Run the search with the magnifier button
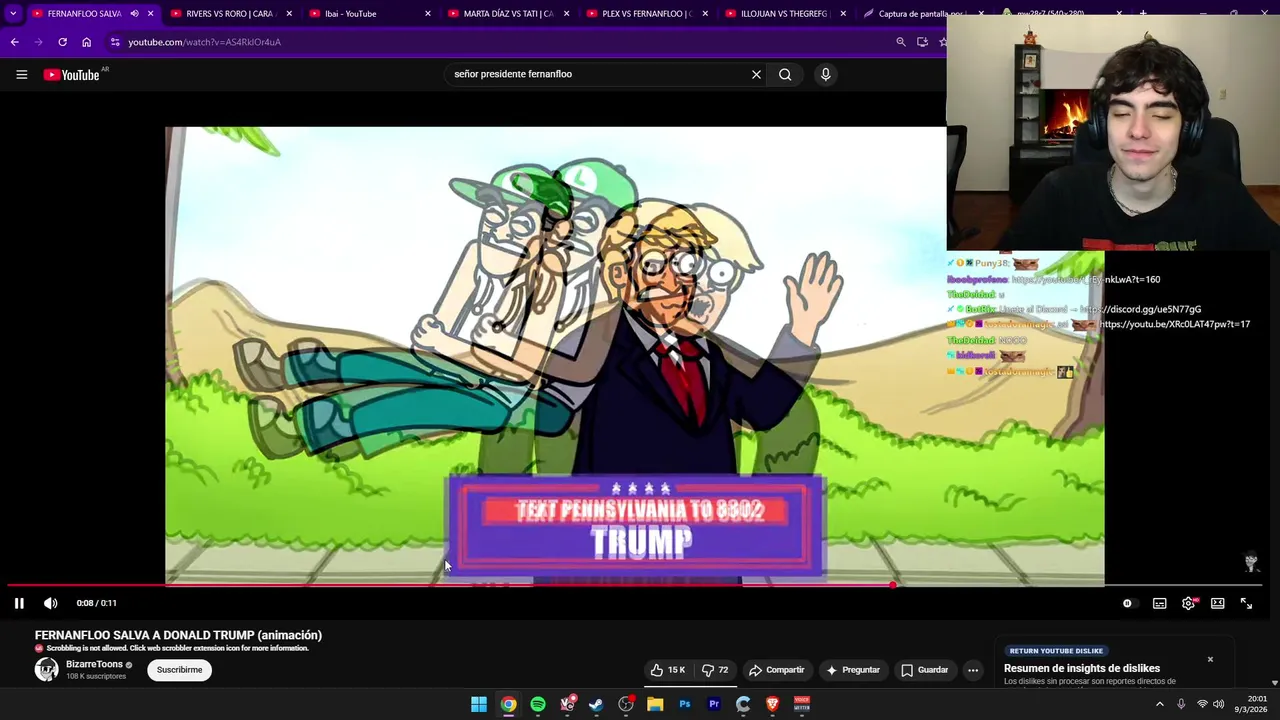Screen dimensions: 1280x720 pyautogui.click(x=785, y=74)
